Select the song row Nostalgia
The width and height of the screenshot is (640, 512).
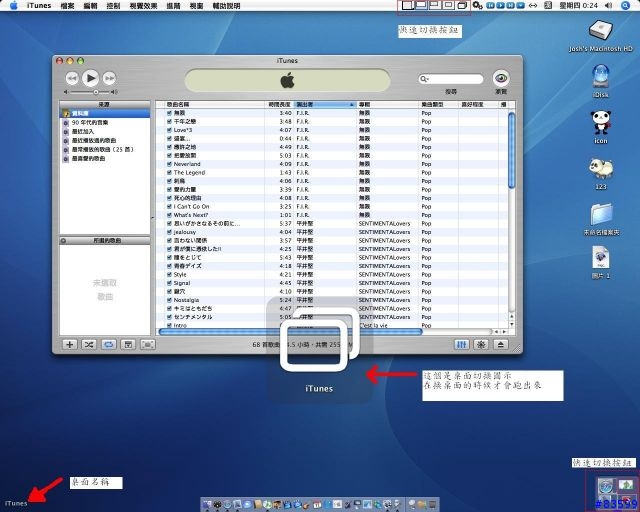pos(332,300)
